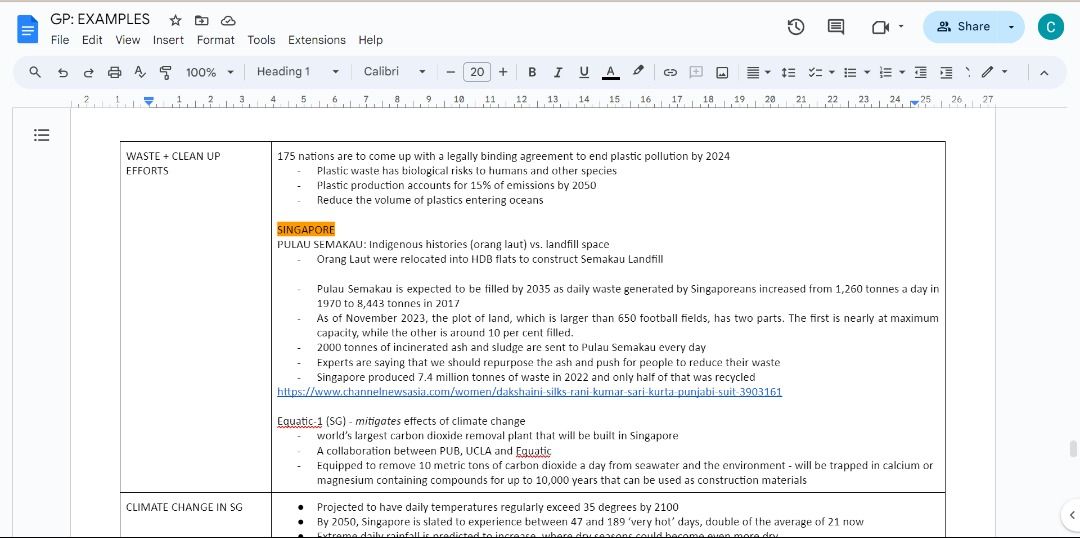Open the Extensions menu
Screen dimensions: 1080x538
pyautogui.click(x=316, y=40)
